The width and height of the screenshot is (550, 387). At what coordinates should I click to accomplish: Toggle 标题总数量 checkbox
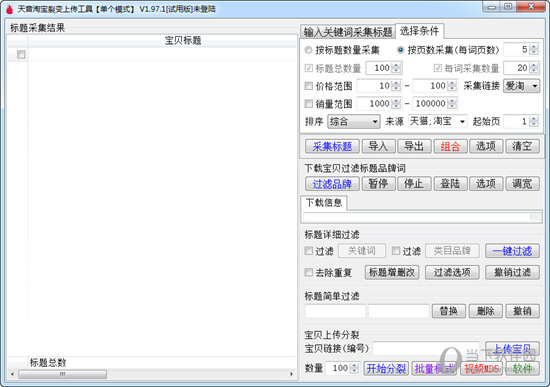(309, 68)
